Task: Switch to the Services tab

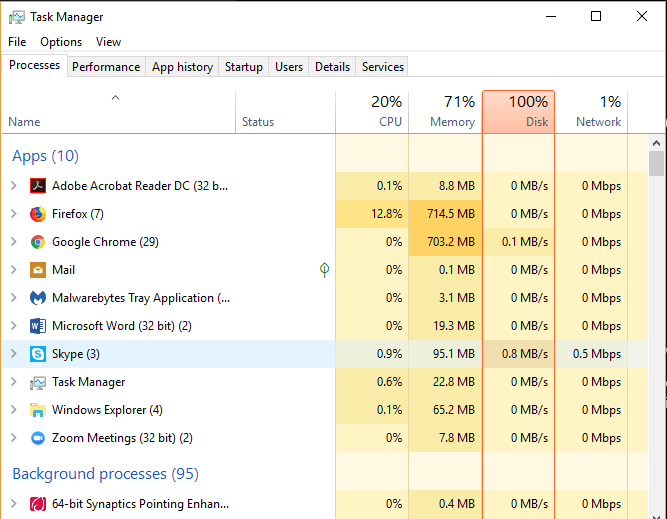Action: pos(382,67)
